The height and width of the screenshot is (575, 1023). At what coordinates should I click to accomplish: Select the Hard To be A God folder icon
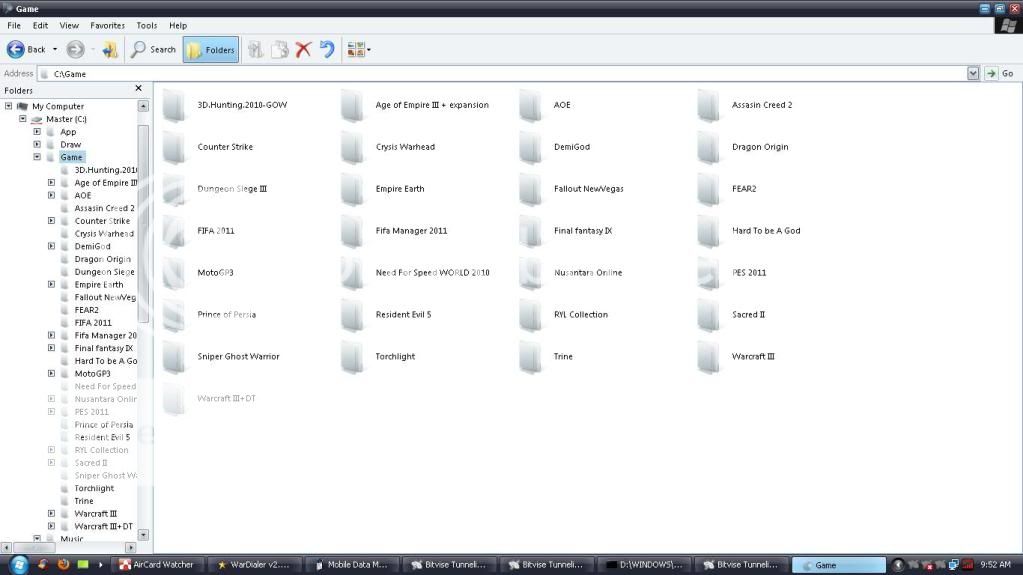(x=709, y=230)
